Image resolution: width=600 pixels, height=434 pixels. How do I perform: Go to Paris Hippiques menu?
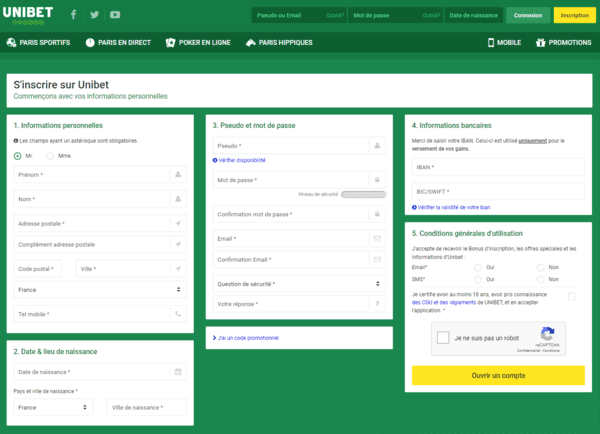pos(279,42)
